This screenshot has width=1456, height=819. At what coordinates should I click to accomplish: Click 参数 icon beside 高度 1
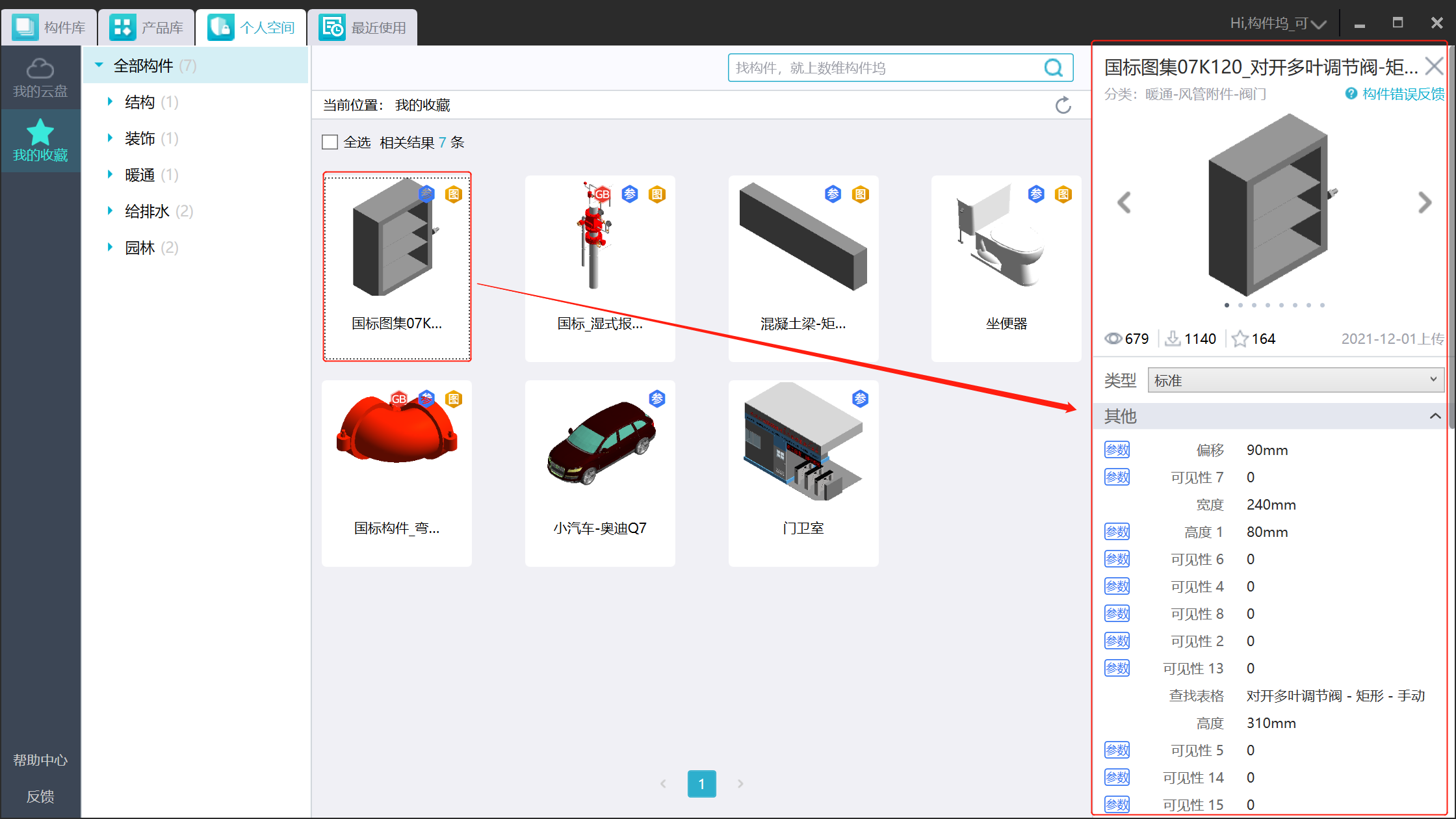pyautogui.click(x=1117, y=532)
